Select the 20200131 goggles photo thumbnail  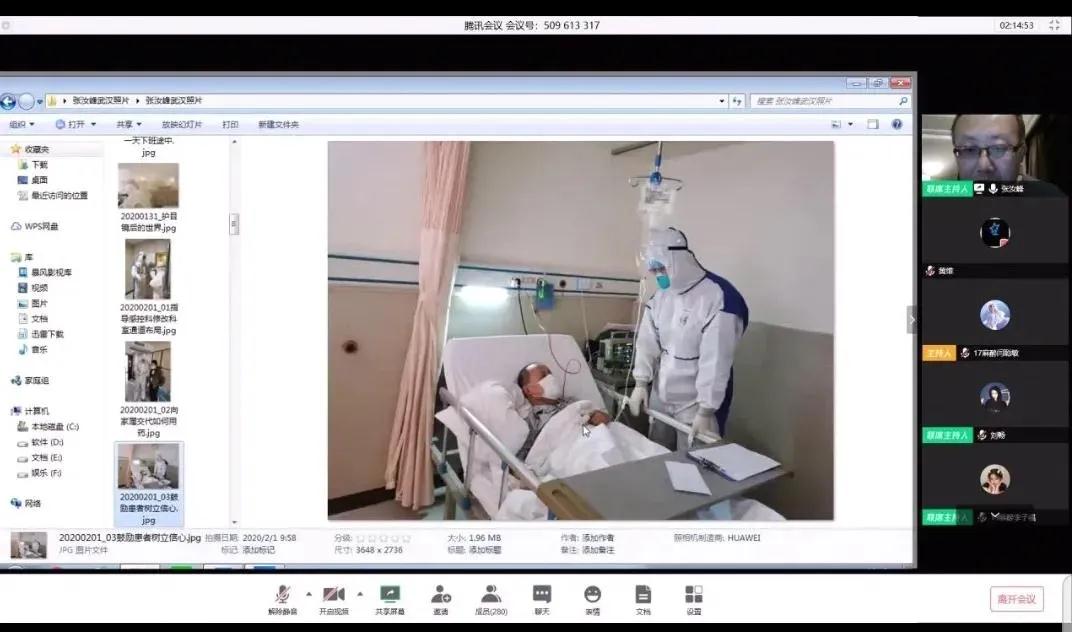click(x=148, y=186)
